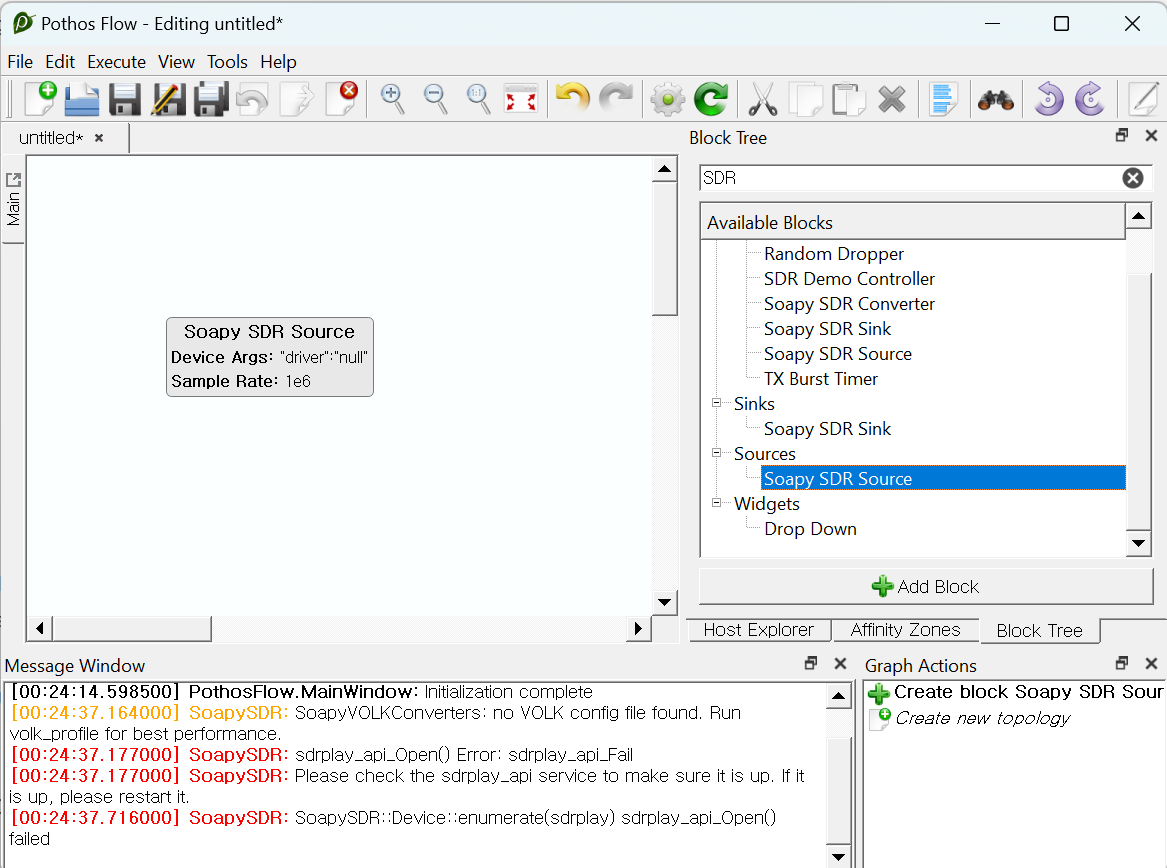Click the green circular refresh arrow icon
Screen dimensions: 1167x868
point(711,99)
